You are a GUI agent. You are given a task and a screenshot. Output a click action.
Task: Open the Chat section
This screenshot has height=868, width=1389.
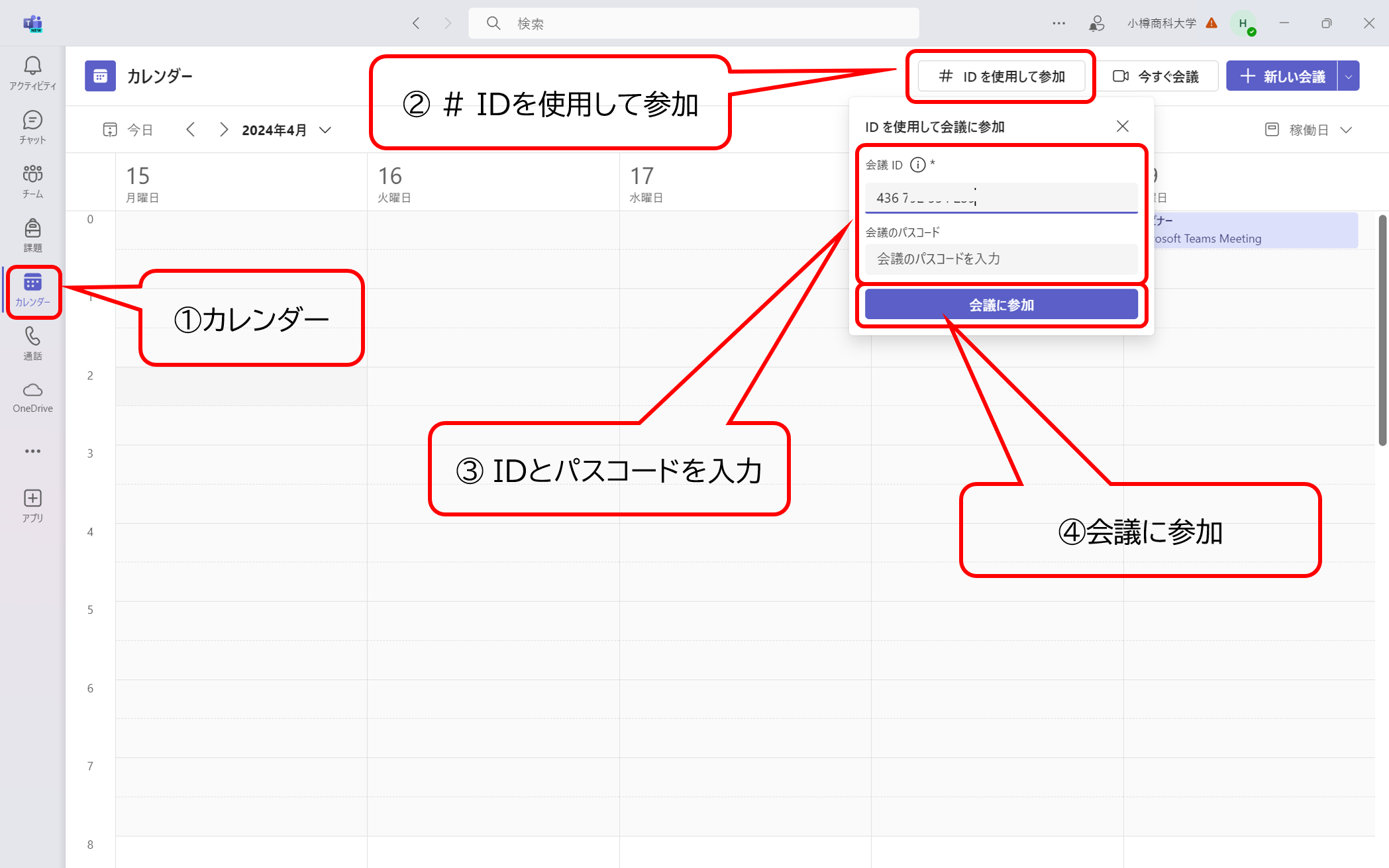pos(32,127)
